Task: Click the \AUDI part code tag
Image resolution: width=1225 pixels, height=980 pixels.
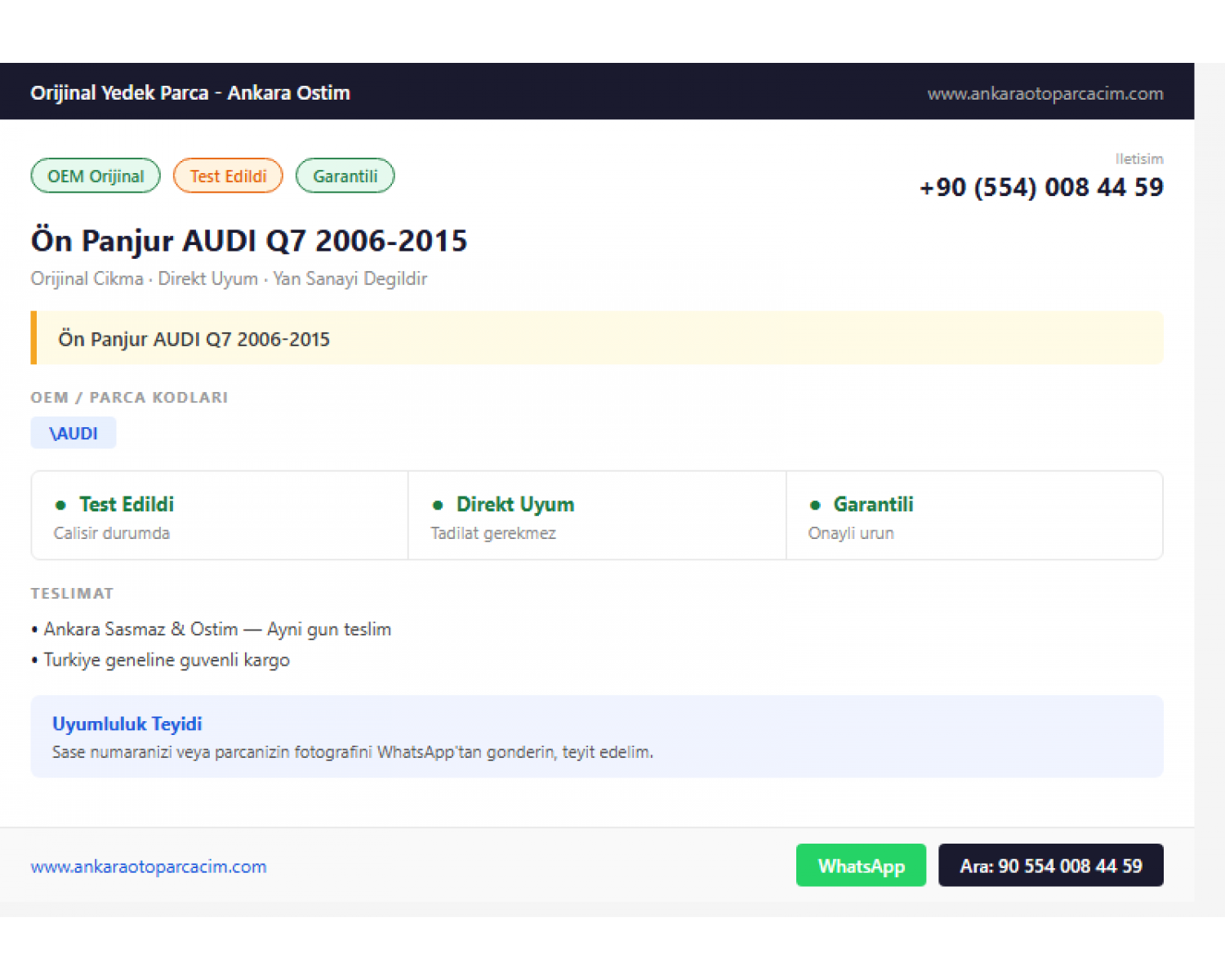Action: [x=73, y=433]
